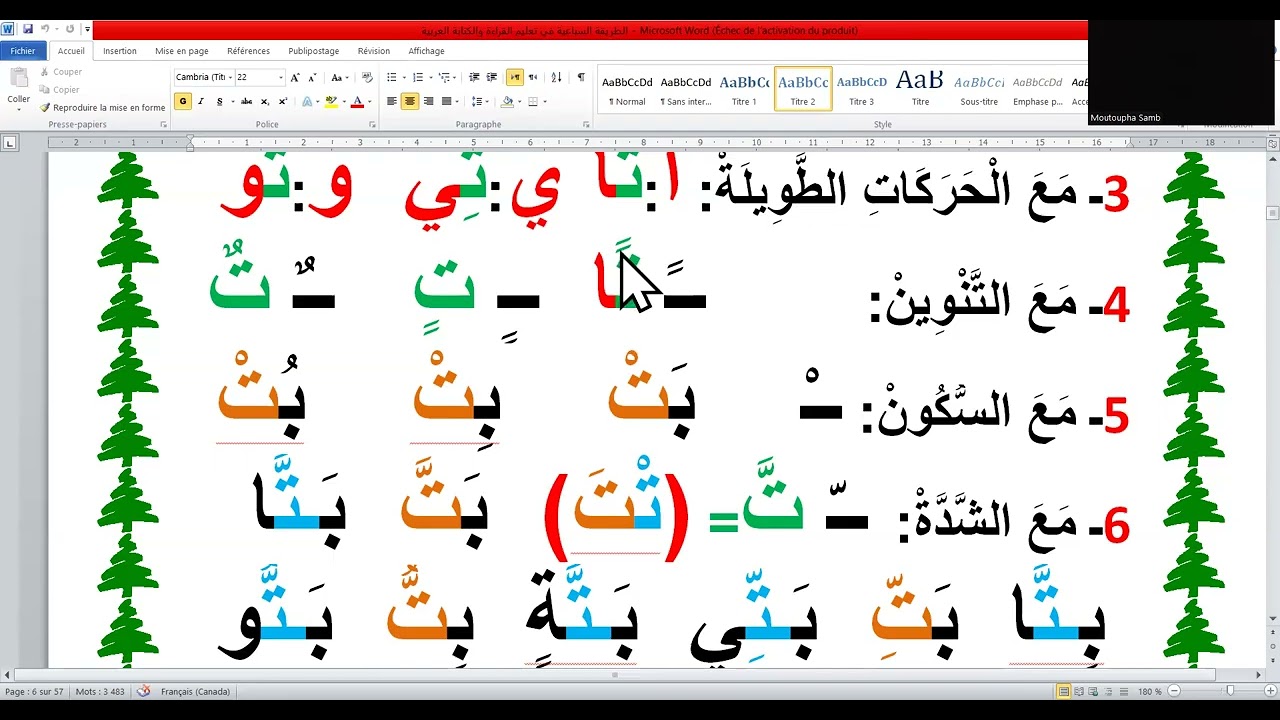The width and height of the screenshot is (1280, 720).
Task: Clear formatting with the eraser icon
Action: coord(367,77)
